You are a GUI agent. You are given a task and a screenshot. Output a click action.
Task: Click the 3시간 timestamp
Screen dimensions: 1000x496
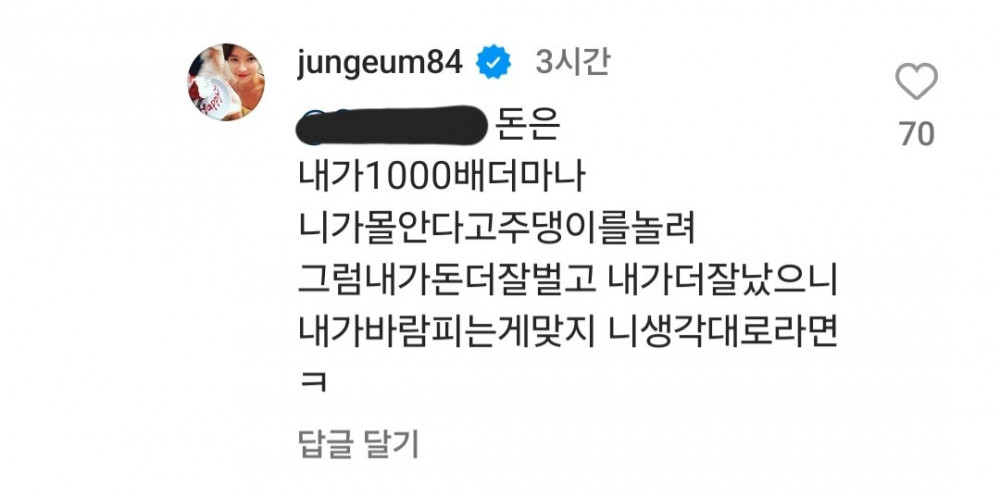click(x=573, y=62)
